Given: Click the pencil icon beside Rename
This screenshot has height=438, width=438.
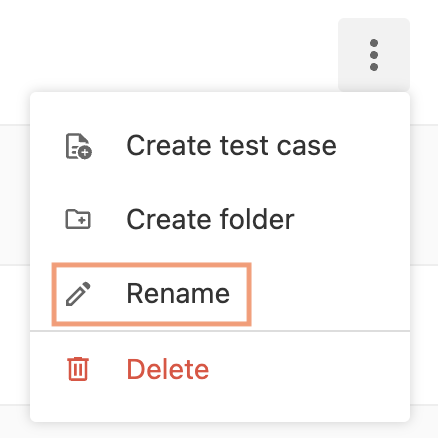Looking at the screenshot, I should pyautogui.click(x=78, y=294).
